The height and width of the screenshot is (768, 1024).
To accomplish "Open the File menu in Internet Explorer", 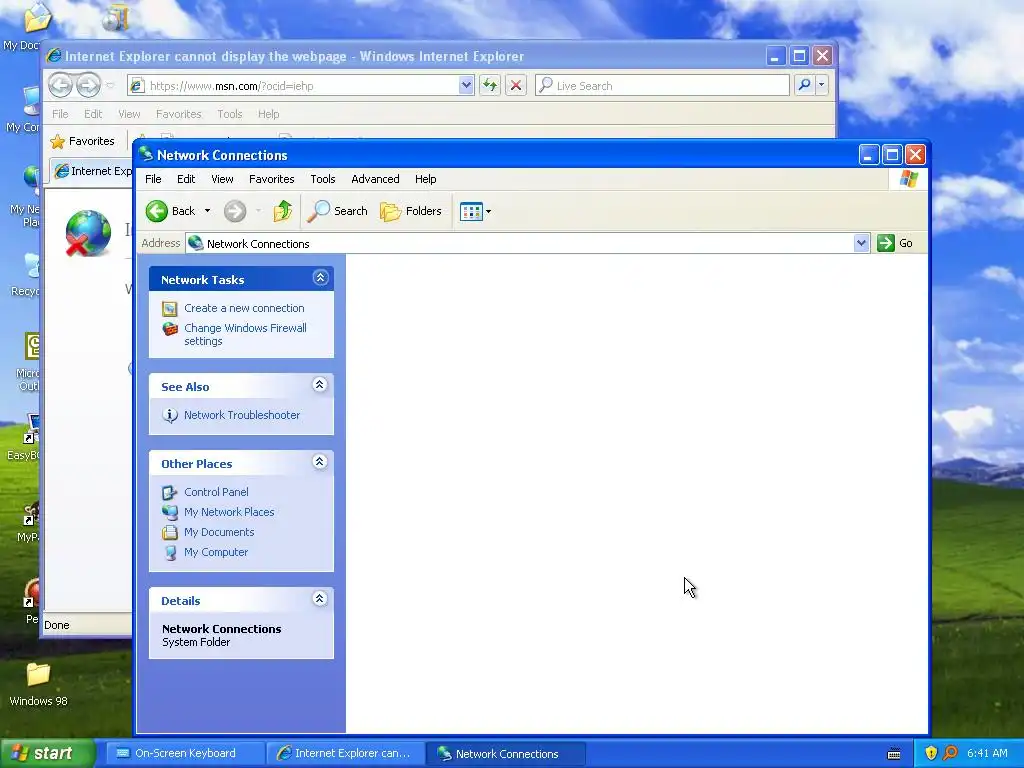I will [60, 114].
